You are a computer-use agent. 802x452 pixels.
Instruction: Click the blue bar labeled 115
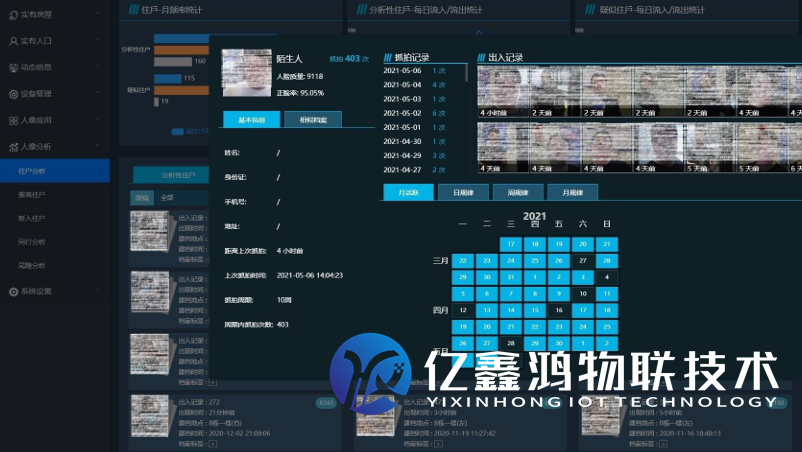point(168,78)
